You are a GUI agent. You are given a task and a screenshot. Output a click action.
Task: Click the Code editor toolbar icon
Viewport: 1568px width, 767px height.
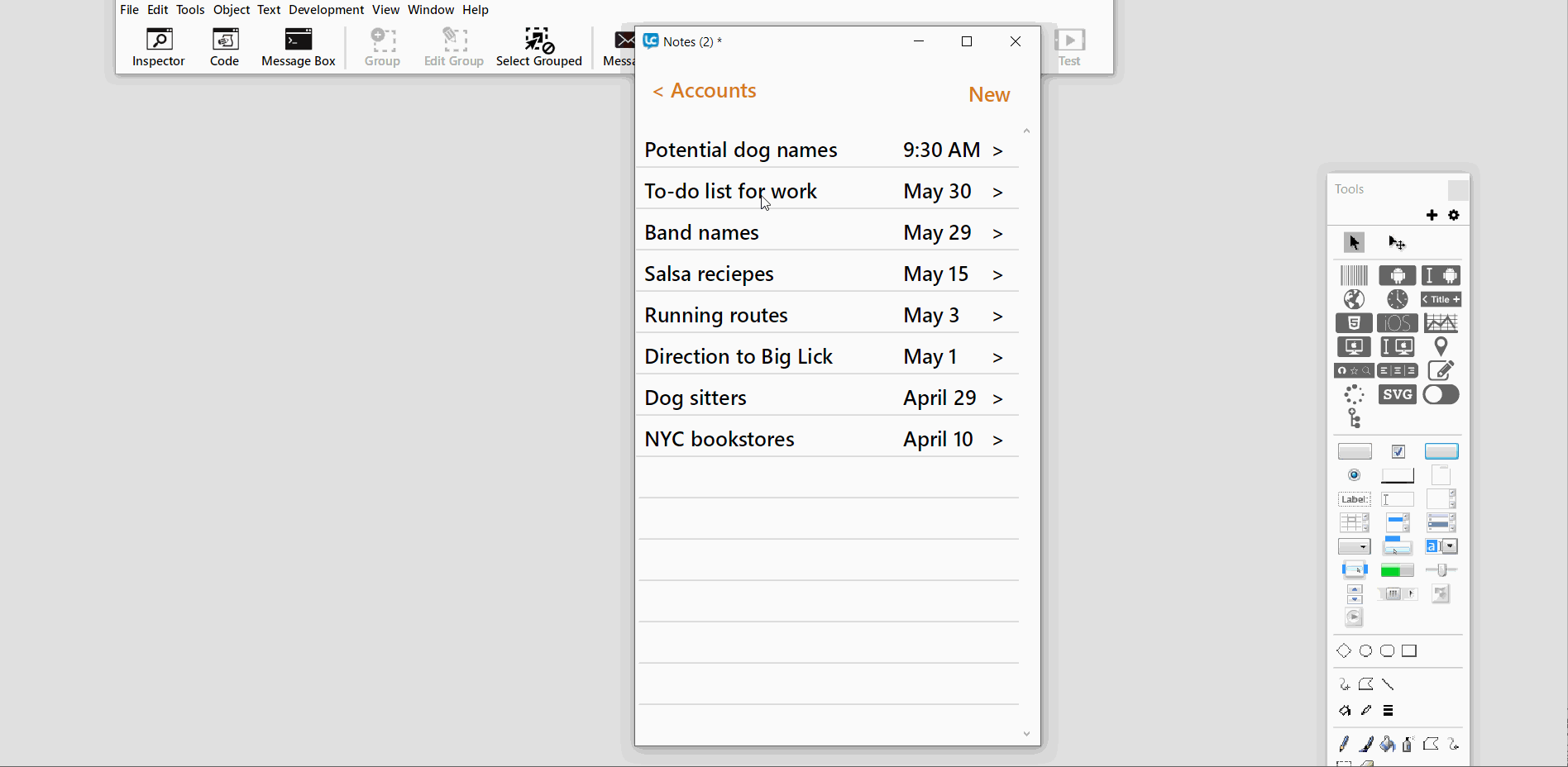[x=224, y=47]
